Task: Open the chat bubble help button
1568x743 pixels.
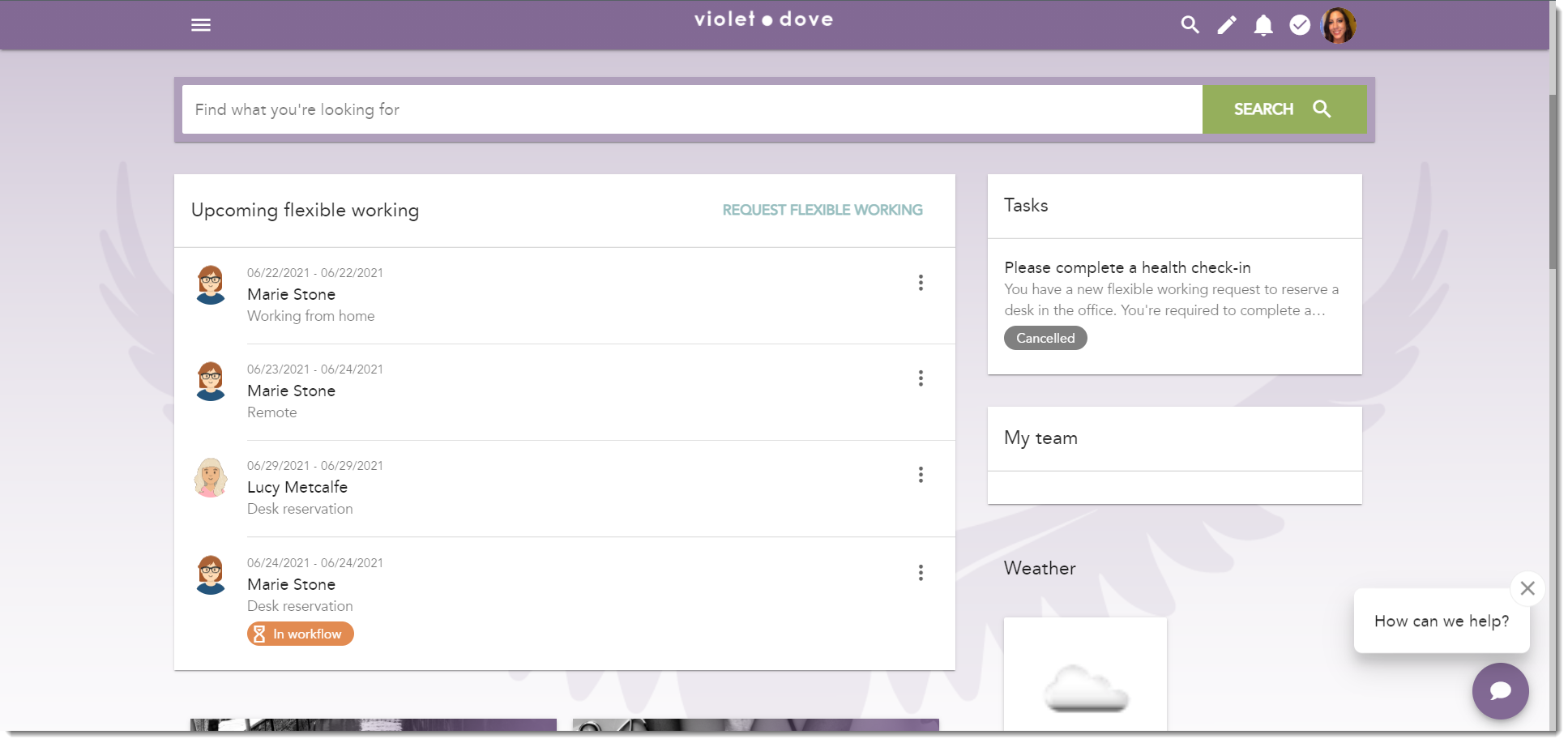Action: tap(1501, 690)
